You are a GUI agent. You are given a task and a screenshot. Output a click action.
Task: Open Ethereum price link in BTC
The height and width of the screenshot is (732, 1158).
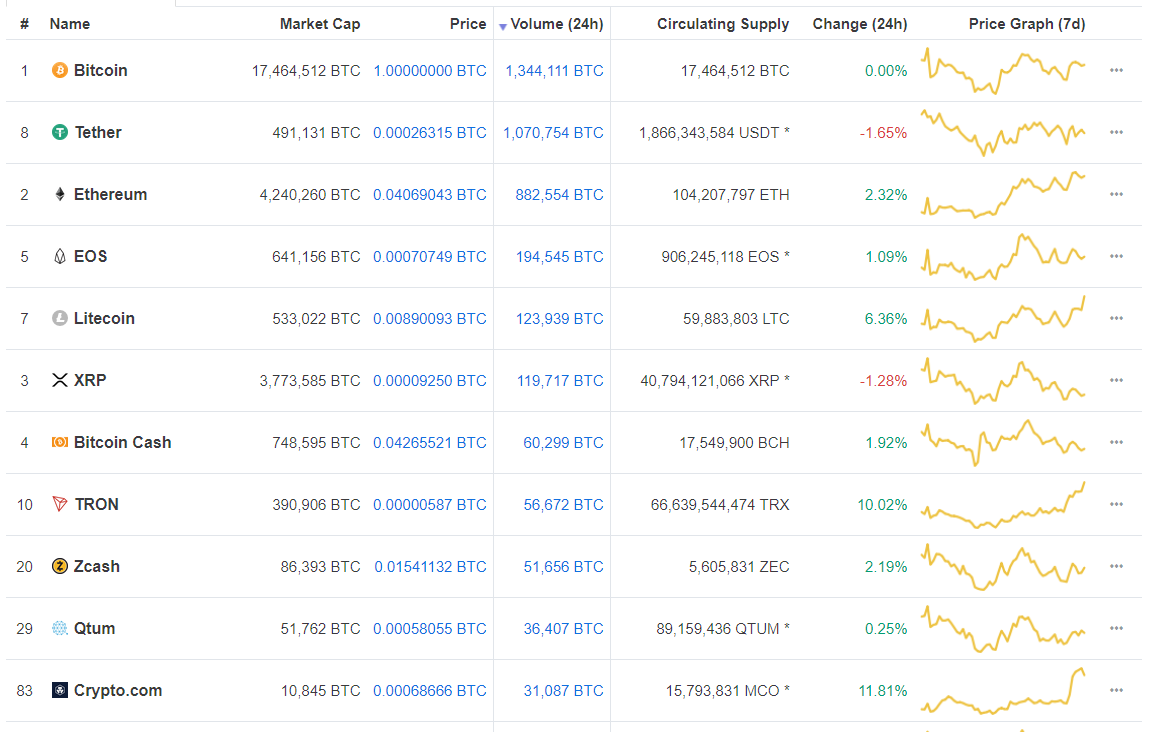(430, 195)
